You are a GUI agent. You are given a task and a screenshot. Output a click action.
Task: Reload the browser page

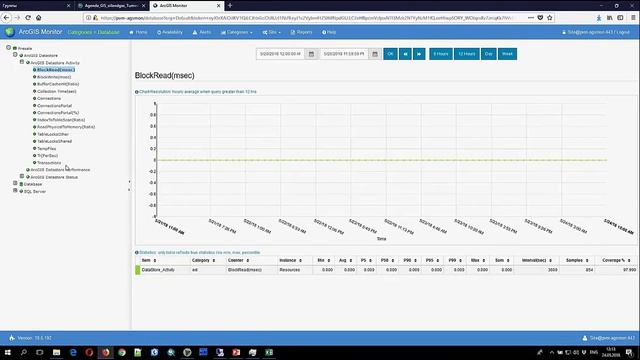click(x=28, y=18)
